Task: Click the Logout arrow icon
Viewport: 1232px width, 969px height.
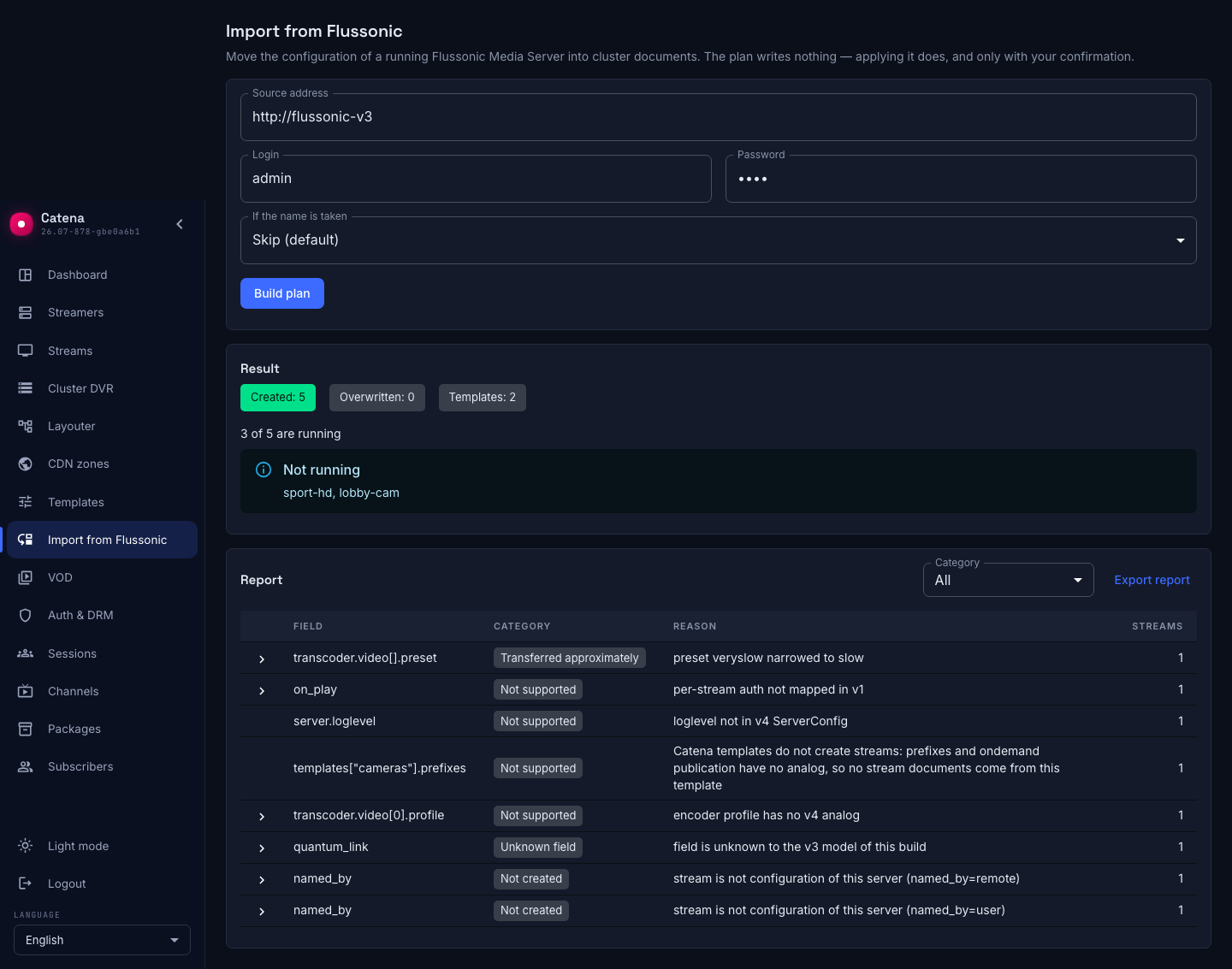Action: click(26, 883)
